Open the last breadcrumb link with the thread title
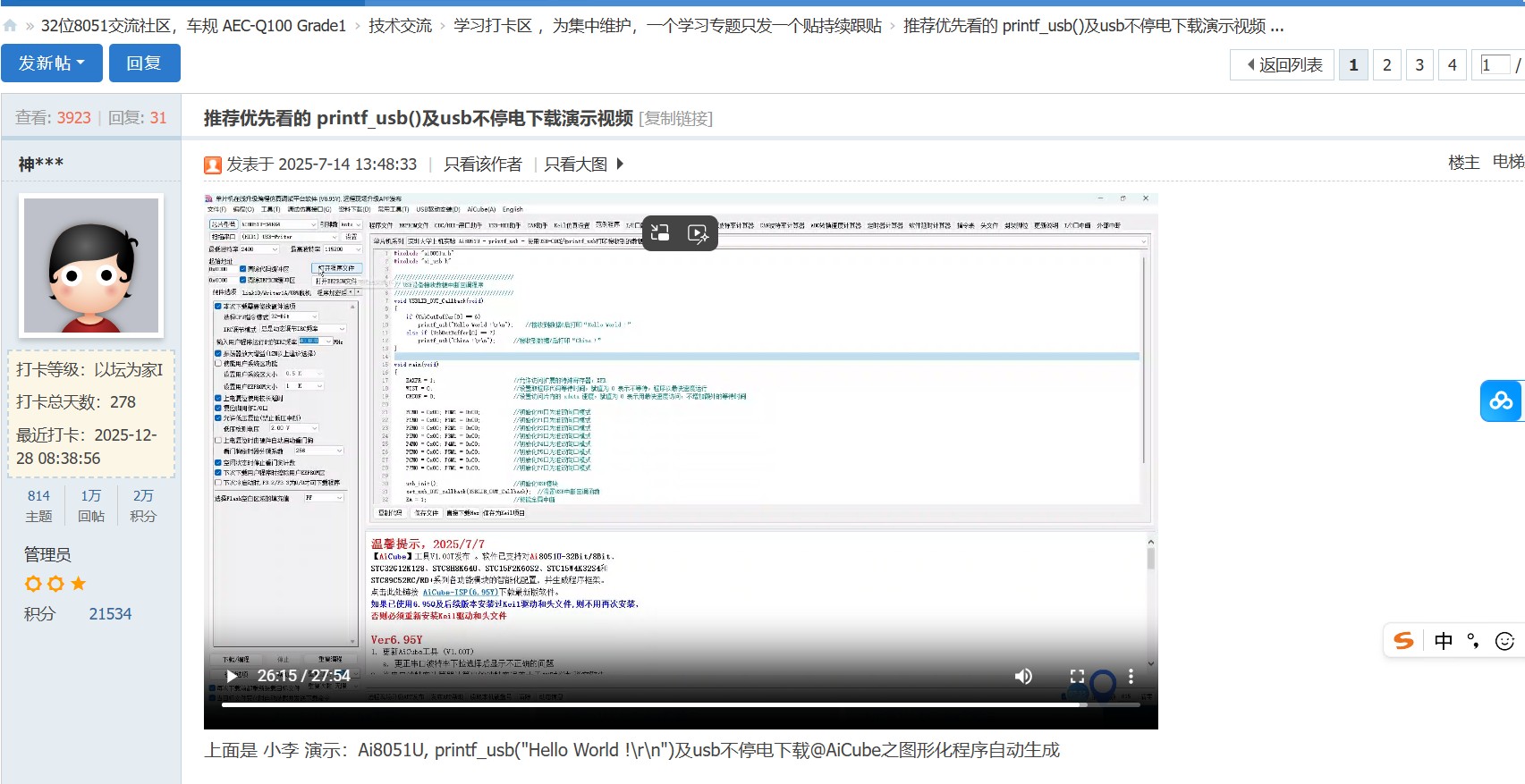 tap(1093, 26)
